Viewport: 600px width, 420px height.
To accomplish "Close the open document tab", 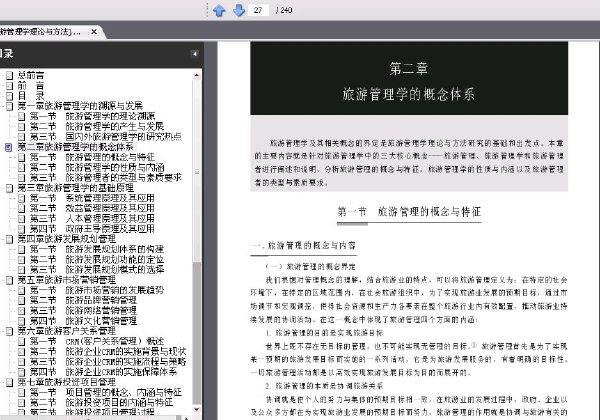I will pos(94,32).
